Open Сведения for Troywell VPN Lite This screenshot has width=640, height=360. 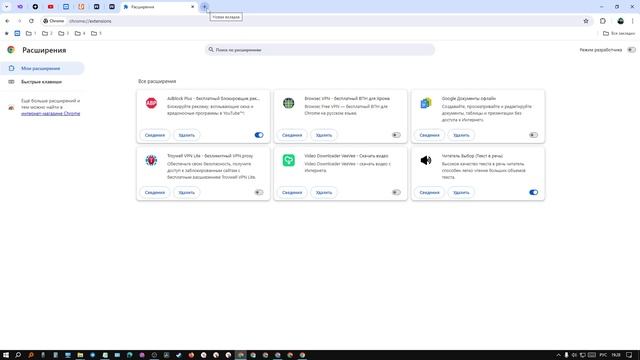155,192
